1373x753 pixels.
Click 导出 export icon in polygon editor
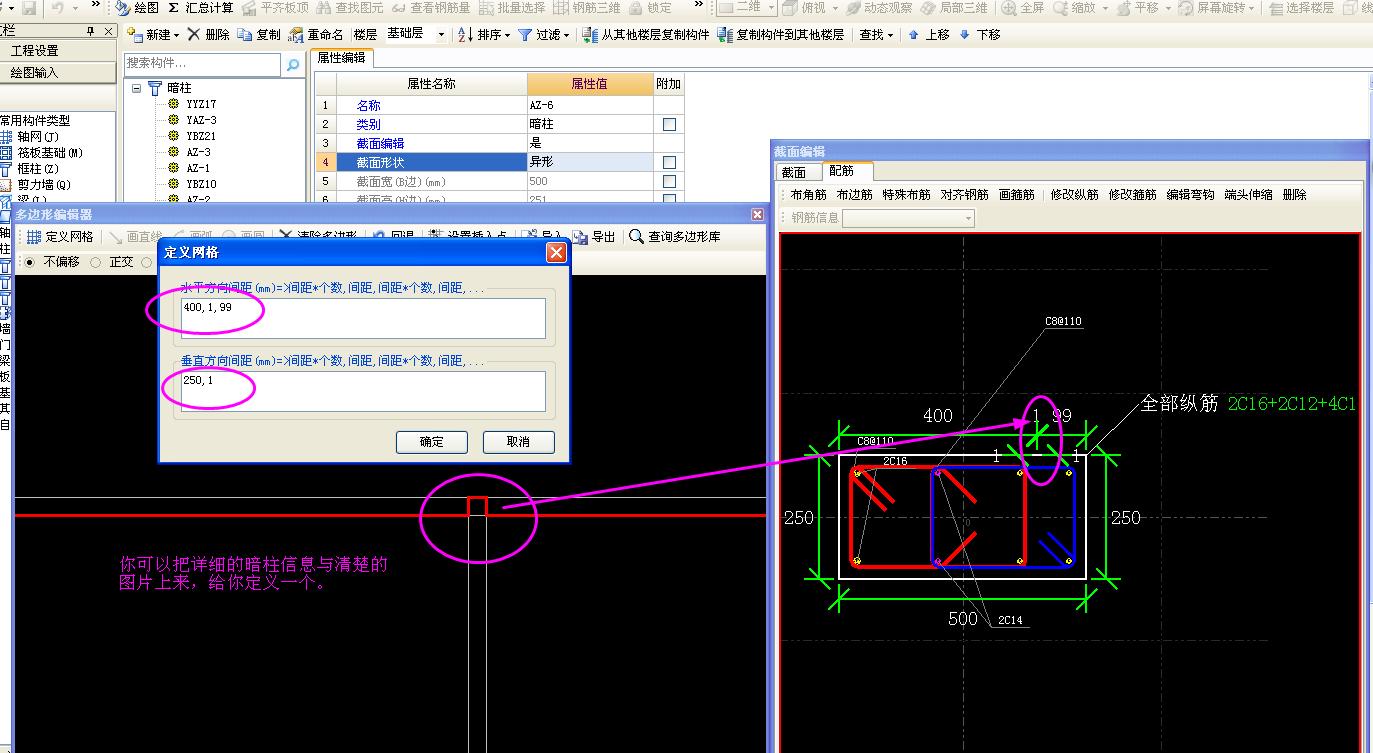(x=580, y=237)
